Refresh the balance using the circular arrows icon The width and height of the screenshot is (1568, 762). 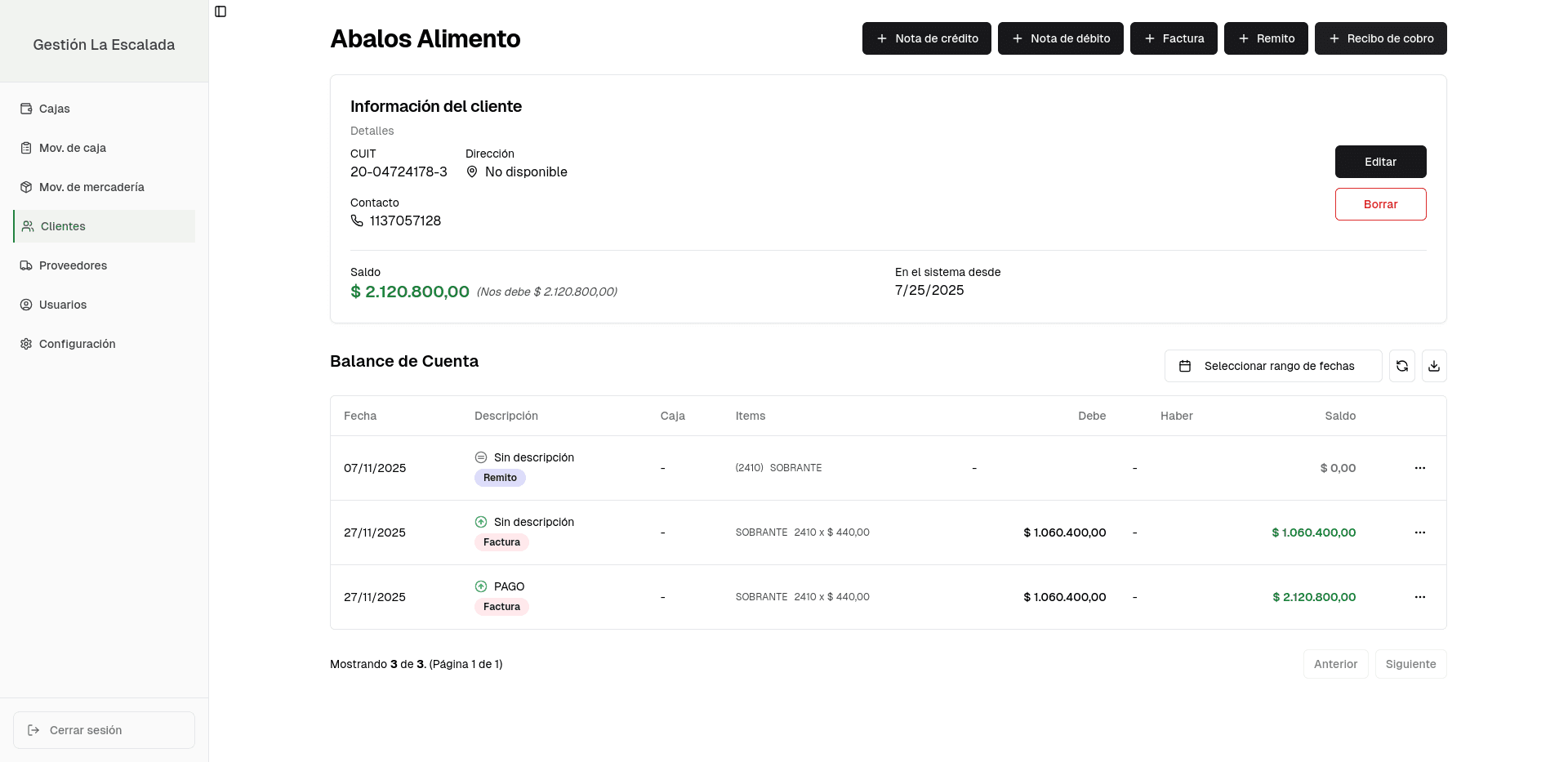[1402, 366]
